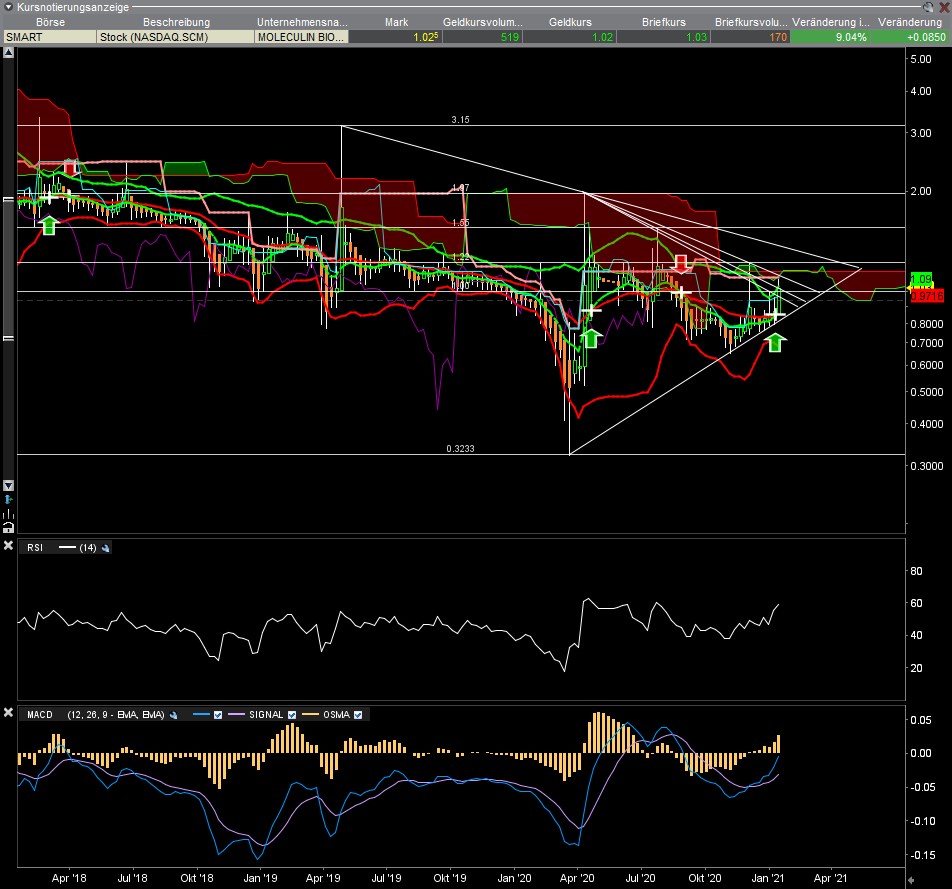
Task: Open MACD indicator settings wrench
Action: [x=174, y=715]
